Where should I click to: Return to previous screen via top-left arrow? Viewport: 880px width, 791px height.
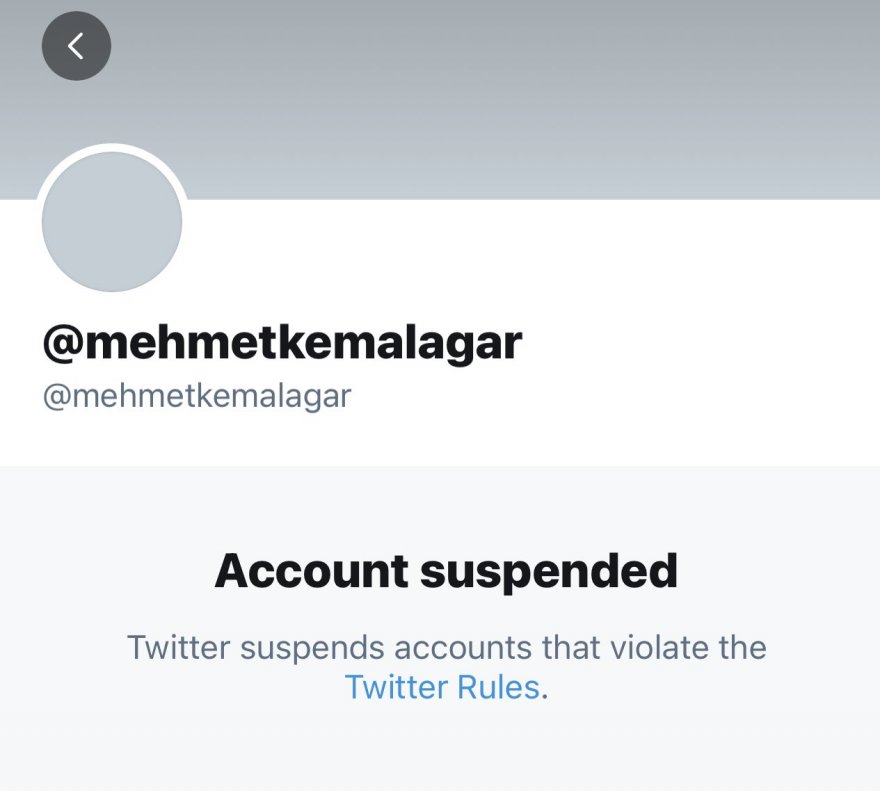click(x=76, y=46)
